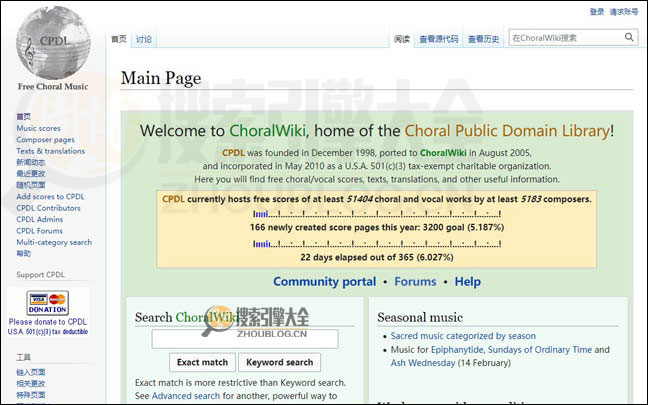Open the Forums link in welcome box
Image resolution: width=648 pixels, height=405 pixels.
(415, 282)
